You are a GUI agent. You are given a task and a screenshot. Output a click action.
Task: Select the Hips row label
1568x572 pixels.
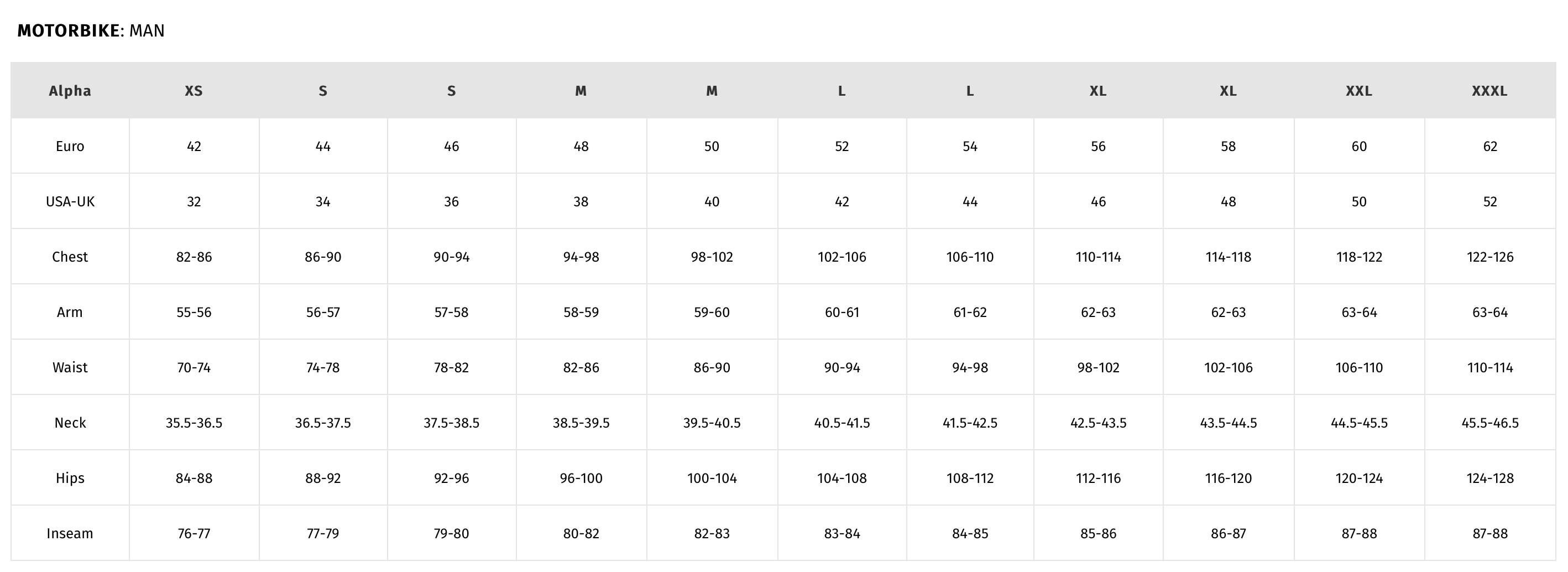(70, 478)
